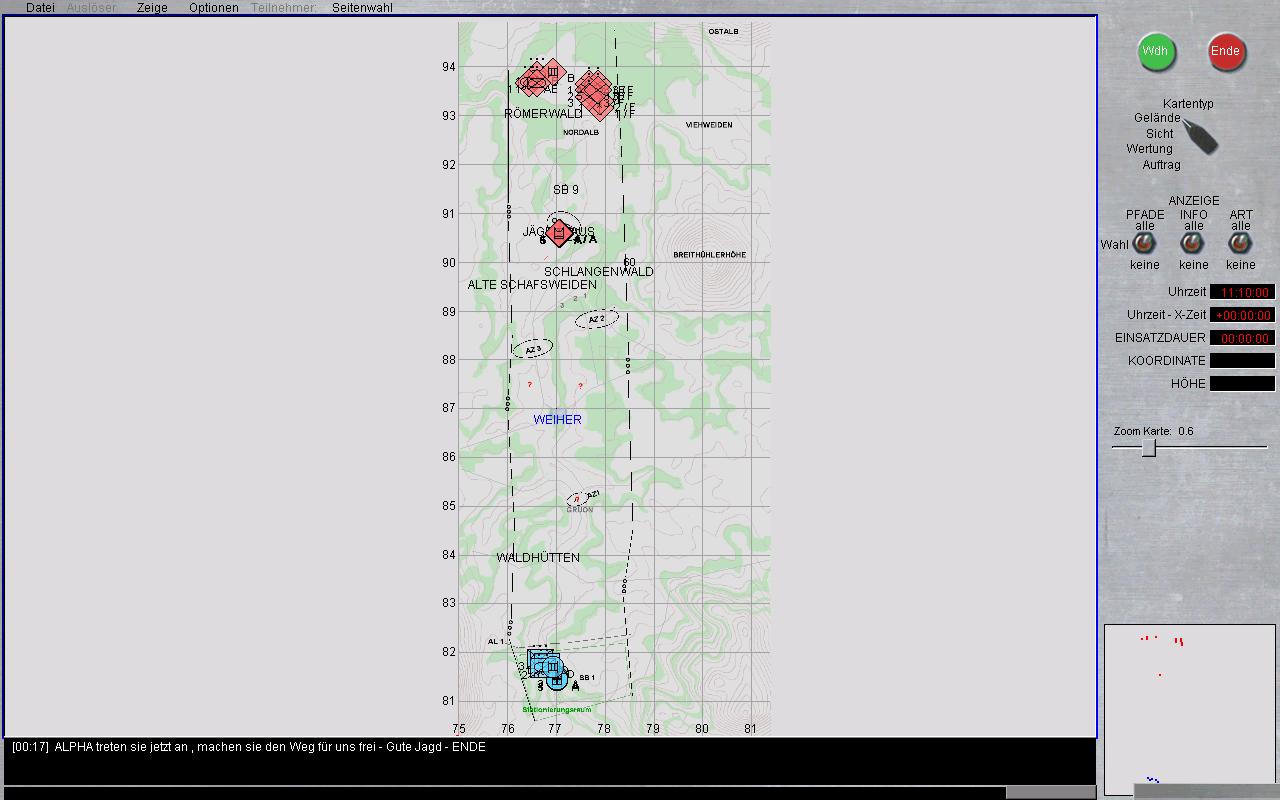Flip the PFADE display toggle switch
Screen dimensions: 1280x800
[1144, 244]
